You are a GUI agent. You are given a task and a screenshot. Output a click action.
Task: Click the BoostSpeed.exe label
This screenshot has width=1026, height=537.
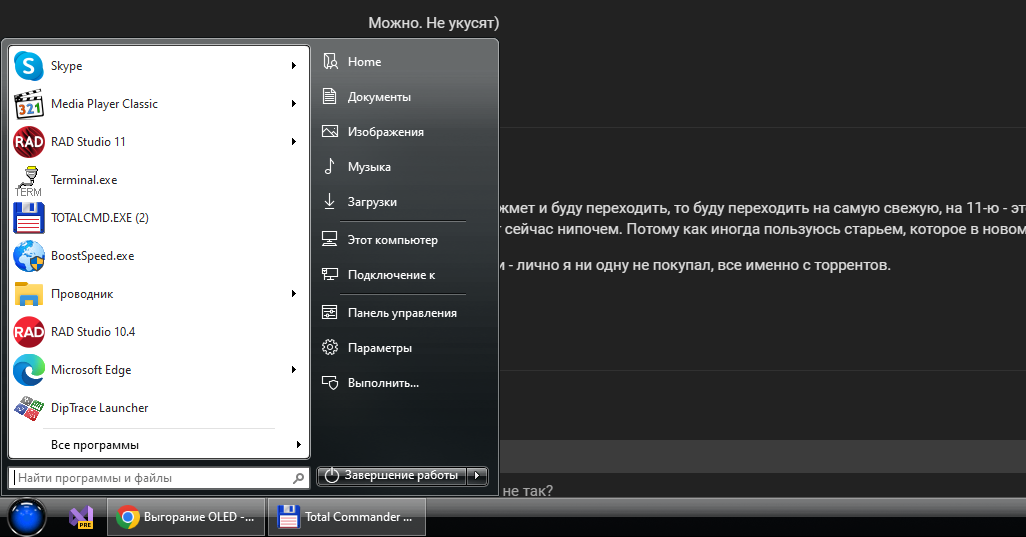[93, 256]
